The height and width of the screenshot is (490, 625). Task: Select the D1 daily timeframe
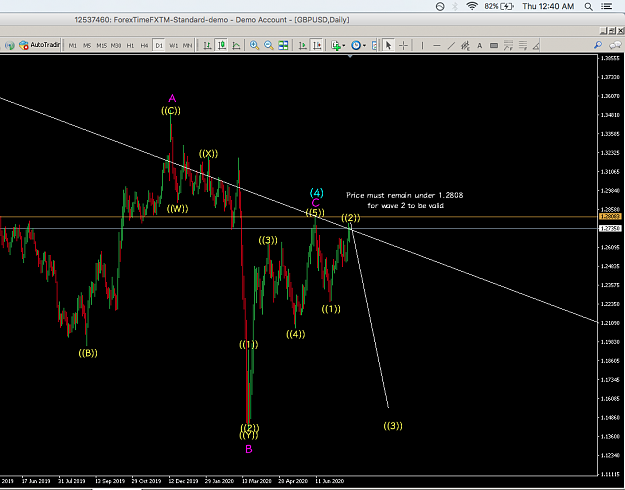click(x=159, y=45)
